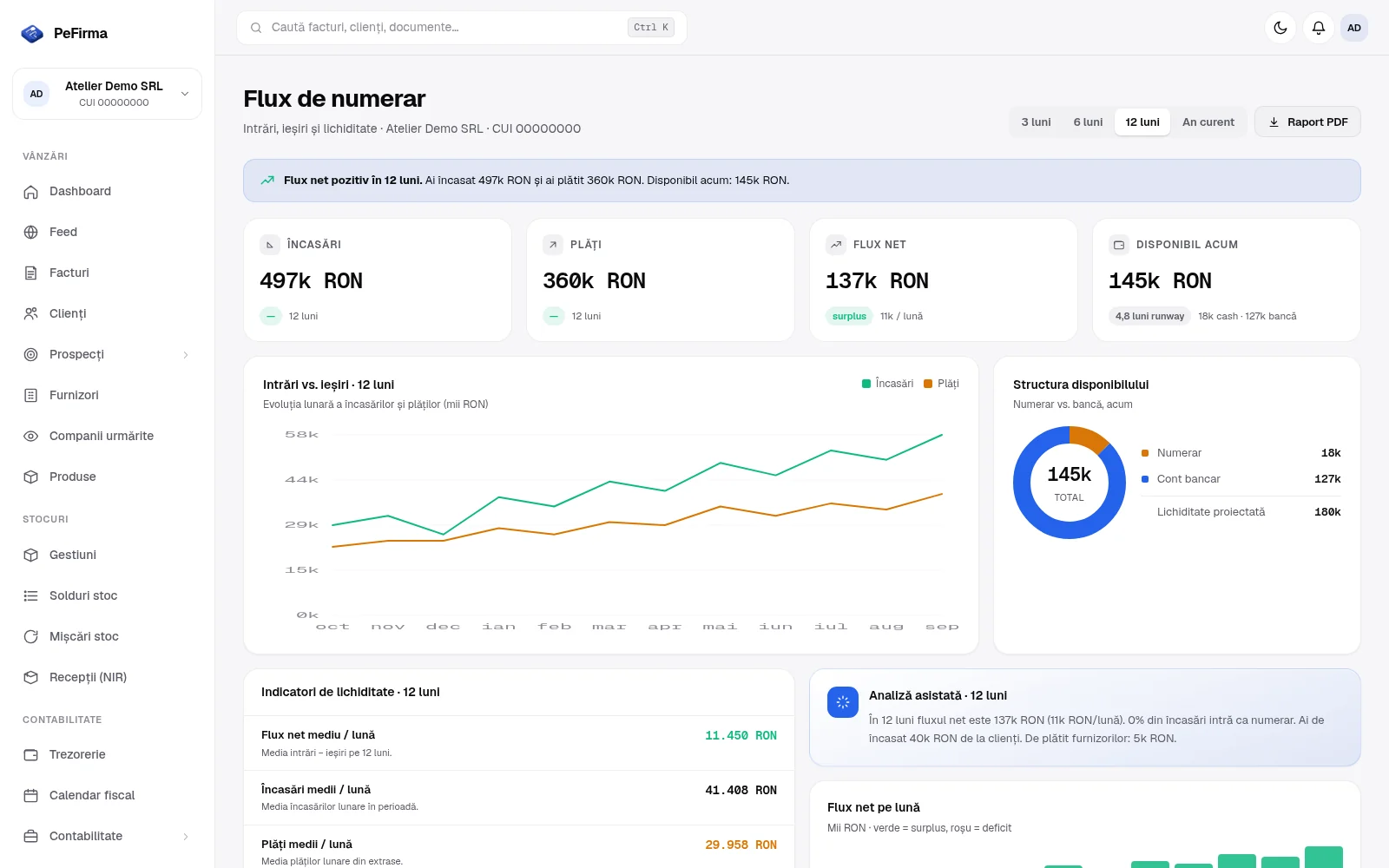This screenshot has height=868, width=1389.
Task: Click the surplus badge in Flux Net card
Action: 849,317
